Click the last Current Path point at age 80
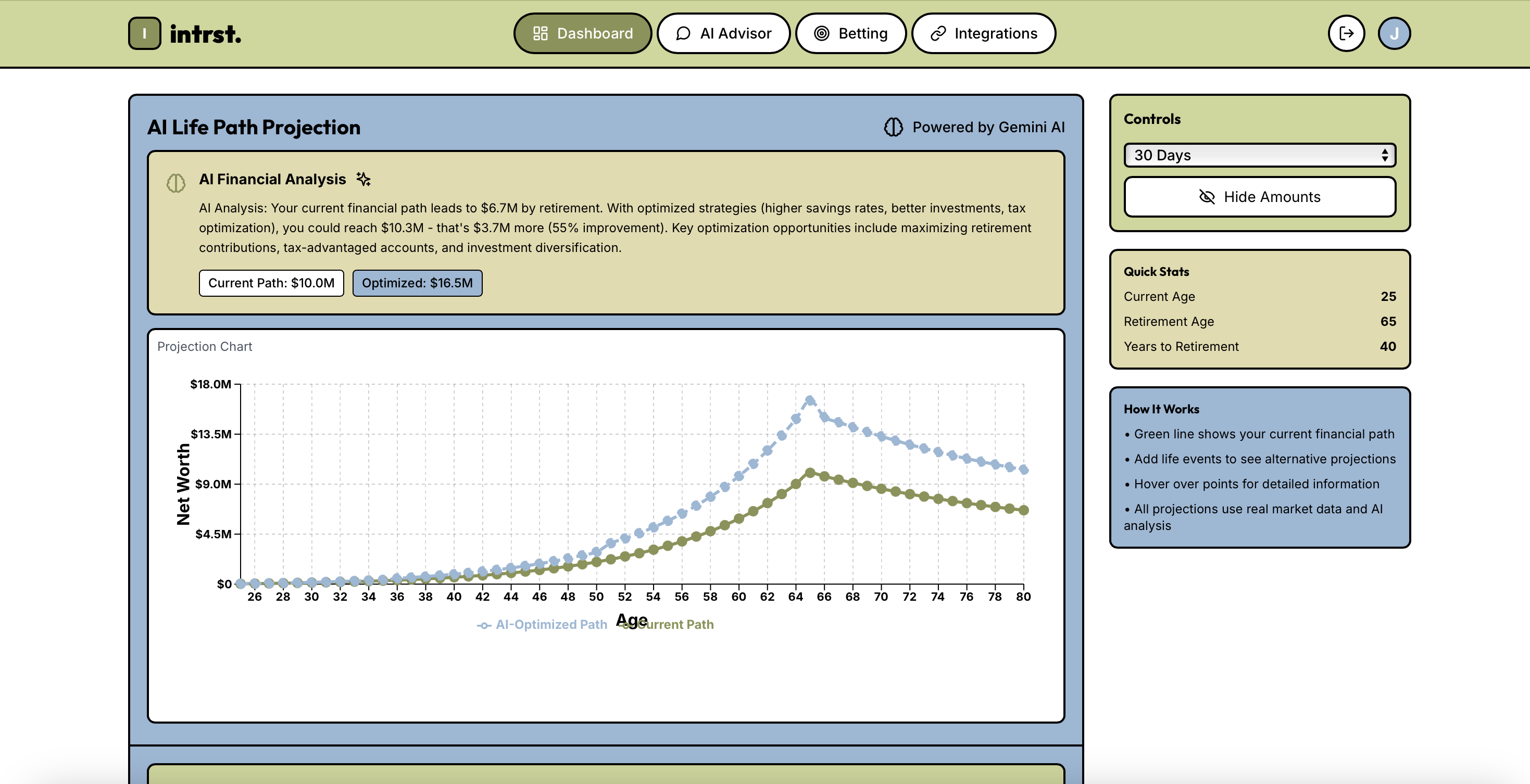The height and width of the screenshot is (784, 1530). [x=1023, y=510]
